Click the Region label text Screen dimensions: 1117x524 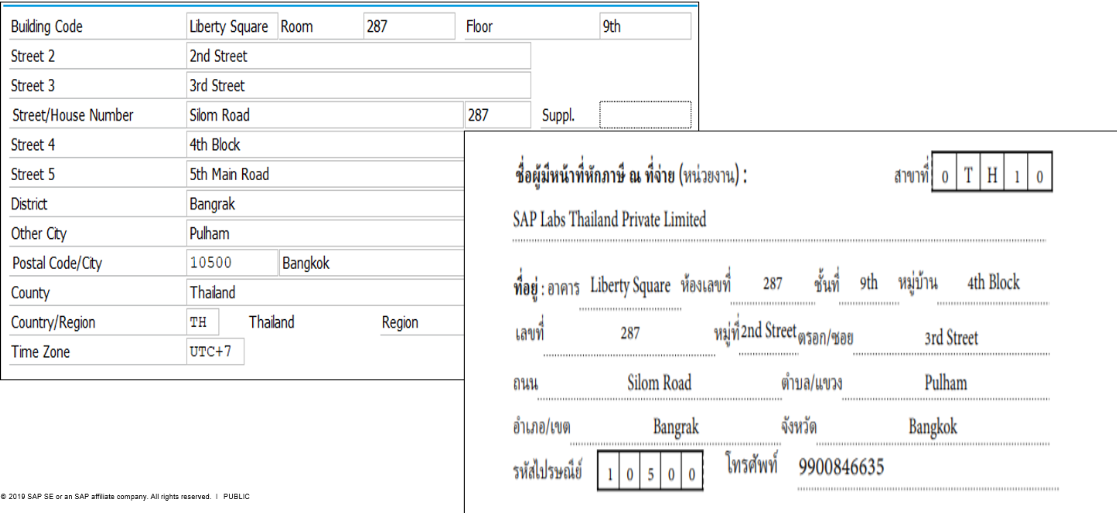400,323
